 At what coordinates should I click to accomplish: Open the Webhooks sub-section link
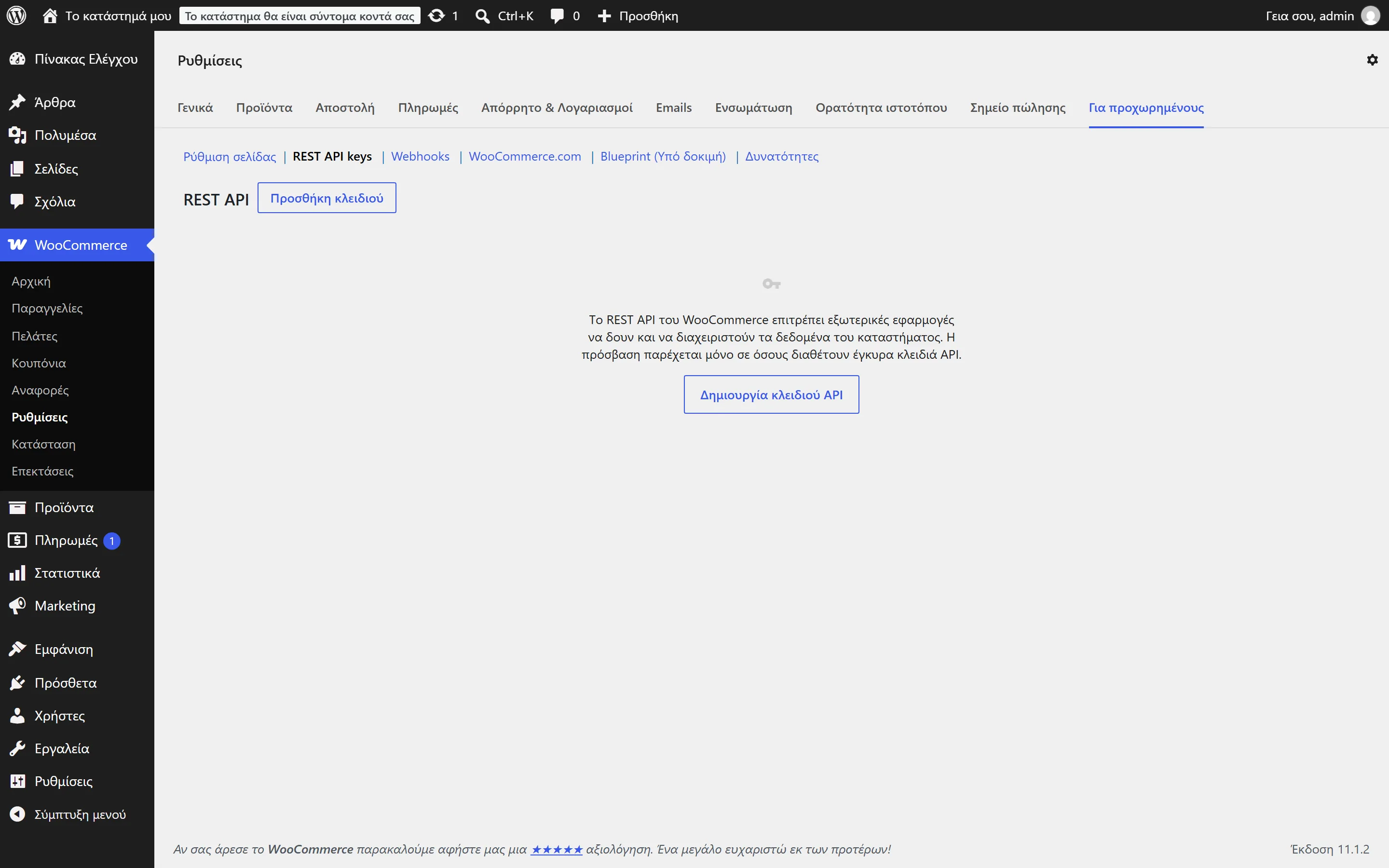[x=420, y=156]
